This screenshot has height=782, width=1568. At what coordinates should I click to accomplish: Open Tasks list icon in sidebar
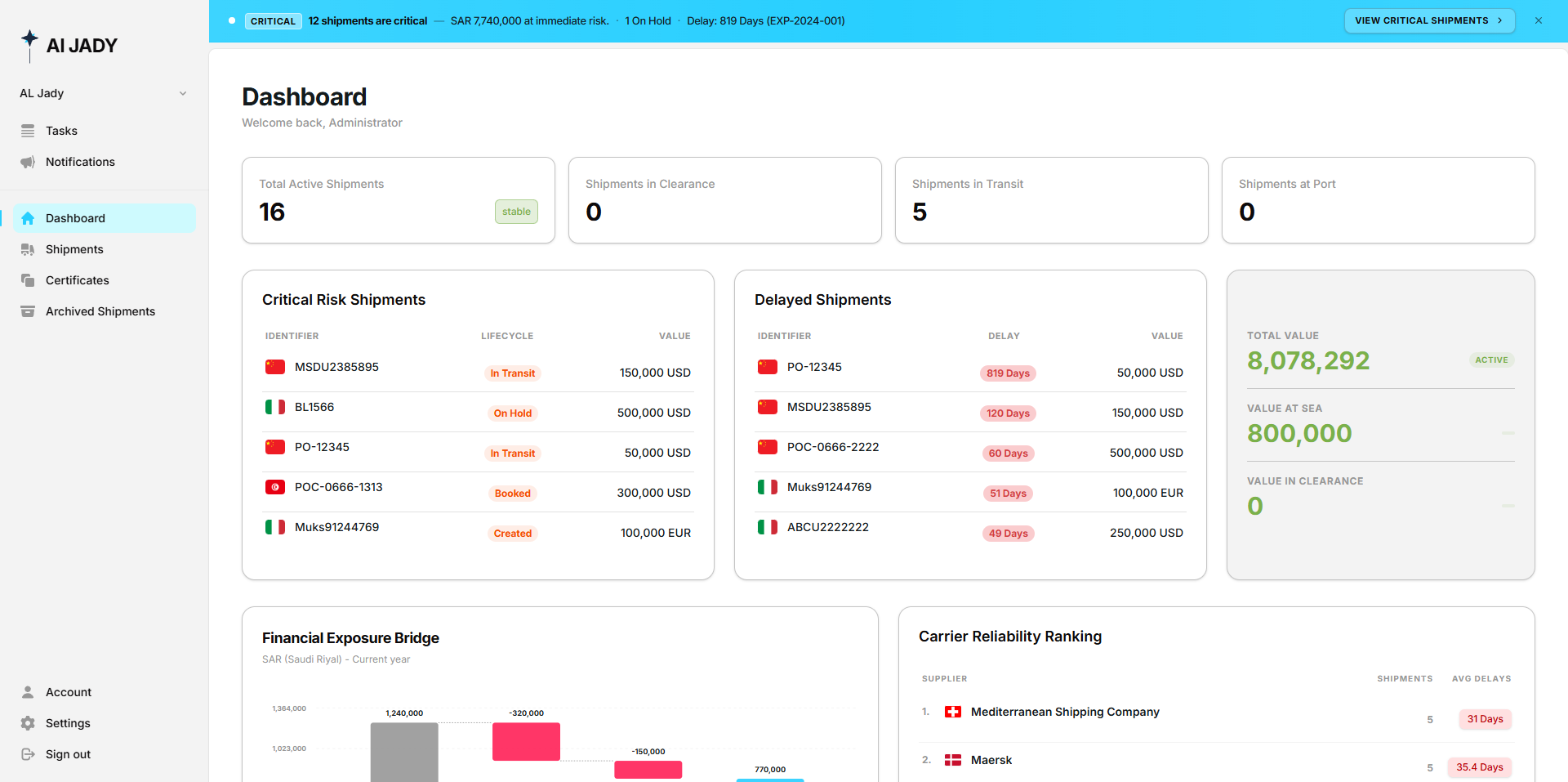[28, 131]
